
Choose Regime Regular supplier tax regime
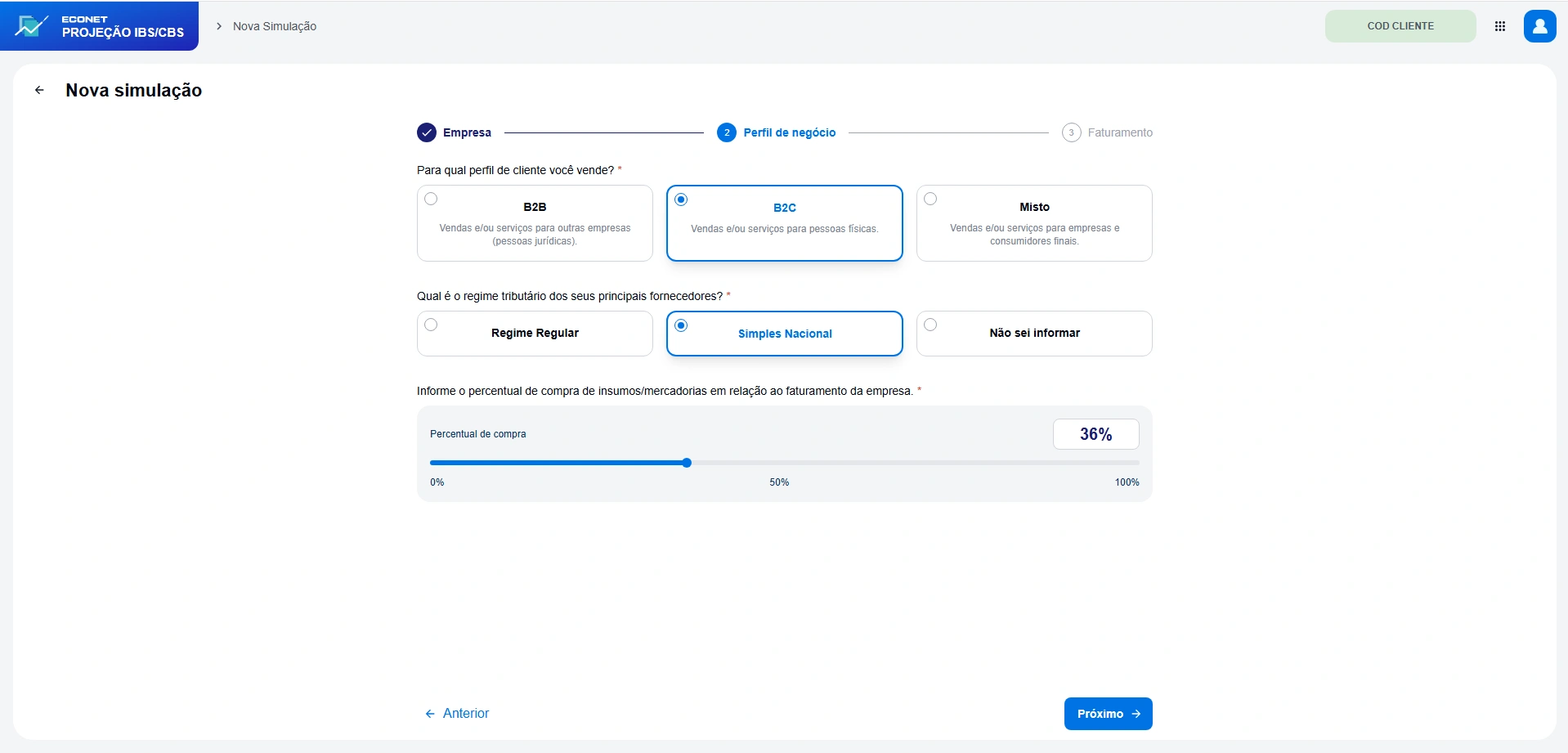pyautogui.click(x=535, y=334)
